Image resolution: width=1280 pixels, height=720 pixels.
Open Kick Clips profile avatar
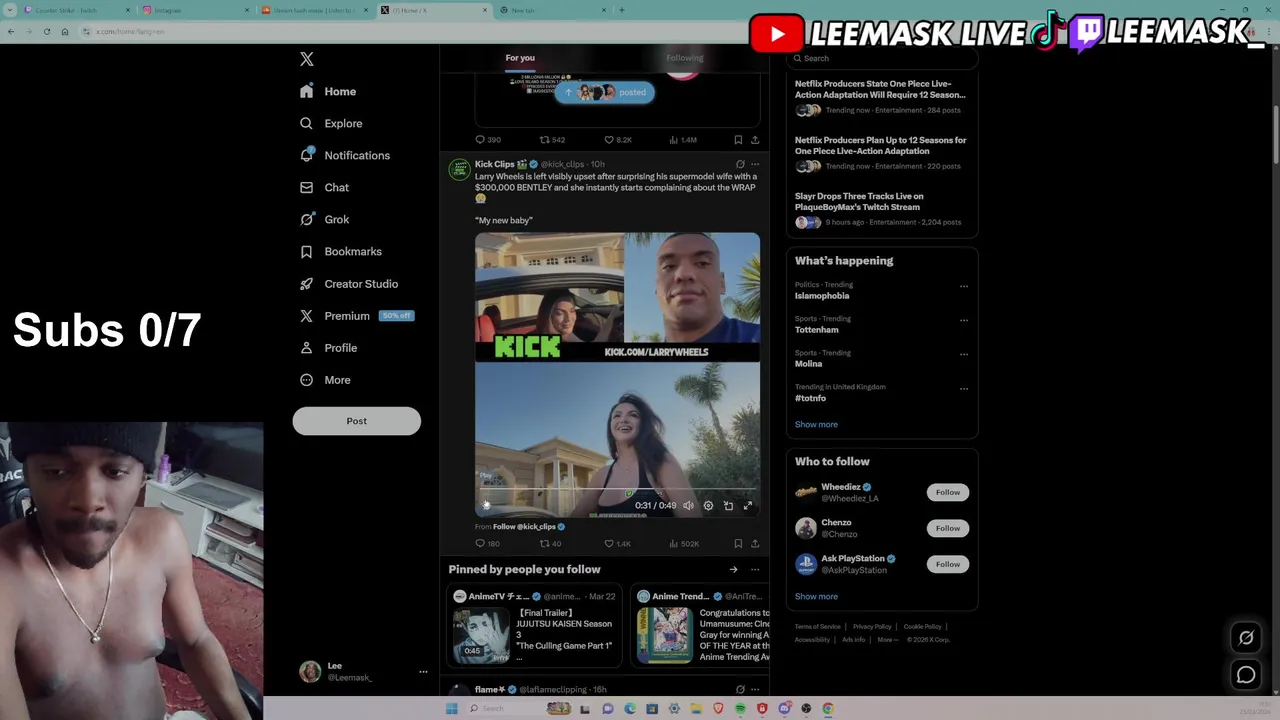click(459, 168)
